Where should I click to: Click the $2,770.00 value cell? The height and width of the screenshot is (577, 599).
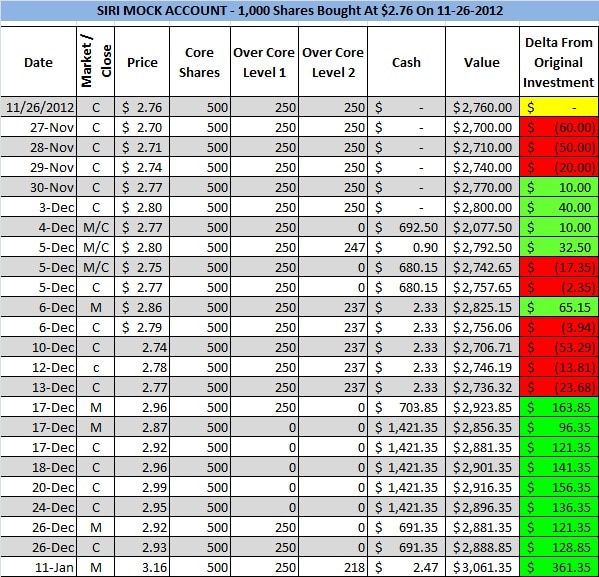[x=482, y=187]
